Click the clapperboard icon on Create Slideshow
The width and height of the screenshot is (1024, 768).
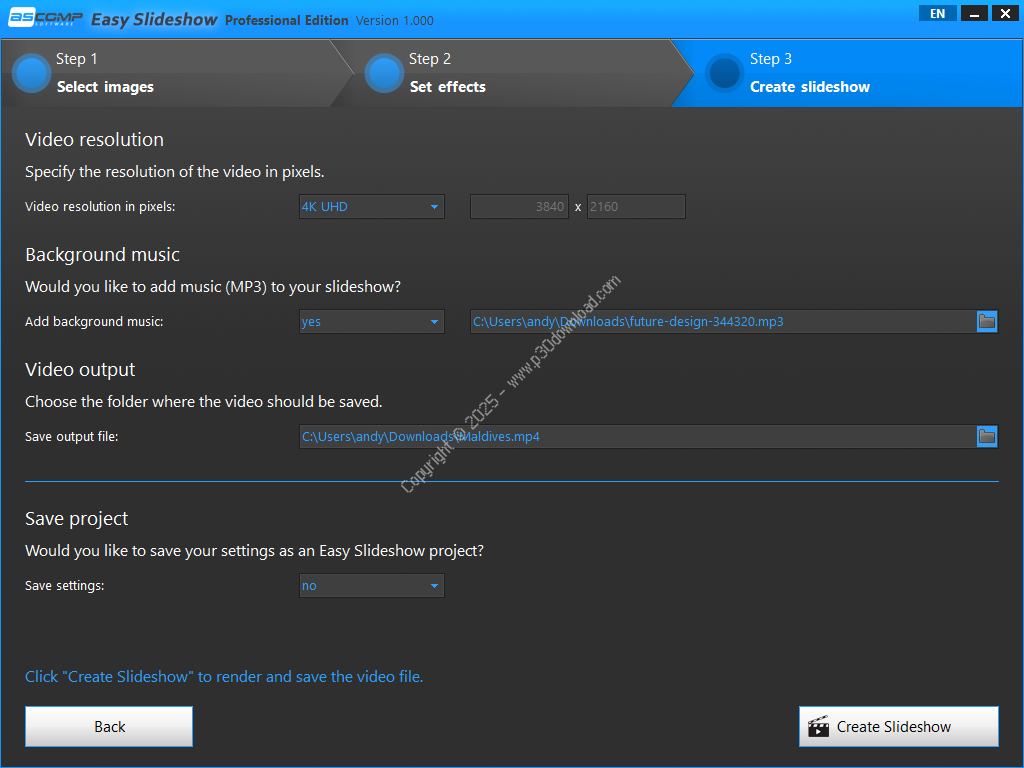819,727
